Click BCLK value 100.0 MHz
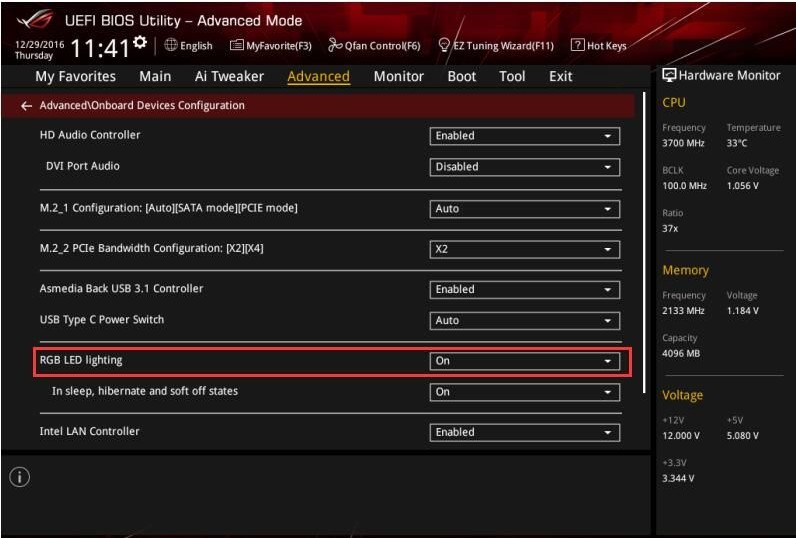796x538 pixels. pyautogui.click(x=684, y=186)
